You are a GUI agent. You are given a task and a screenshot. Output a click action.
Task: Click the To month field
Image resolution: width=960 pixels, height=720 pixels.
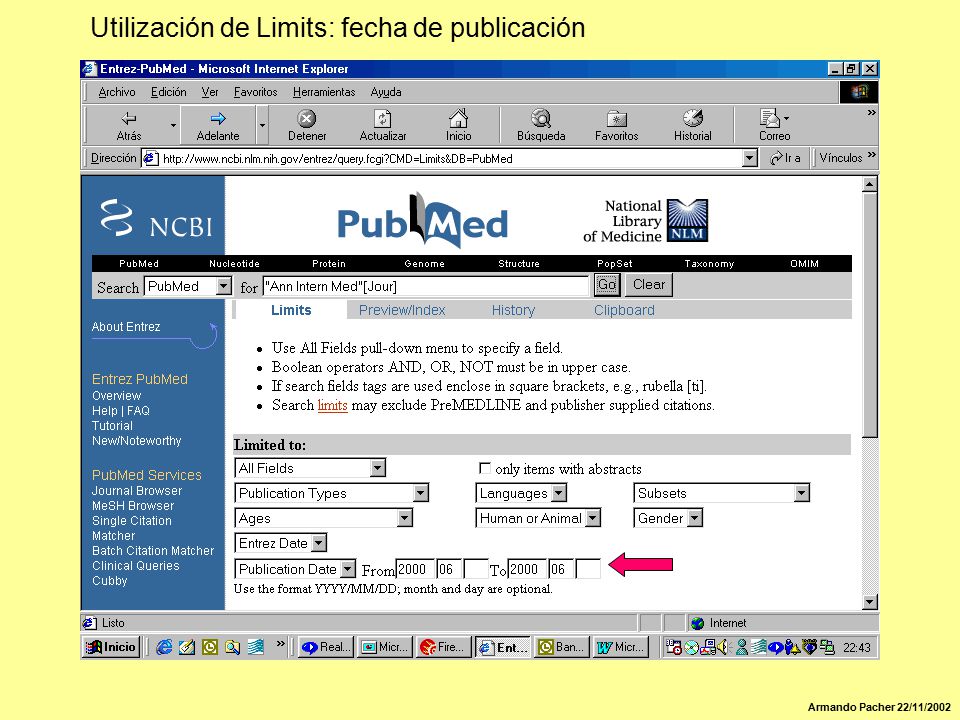(x=561, y=569)
